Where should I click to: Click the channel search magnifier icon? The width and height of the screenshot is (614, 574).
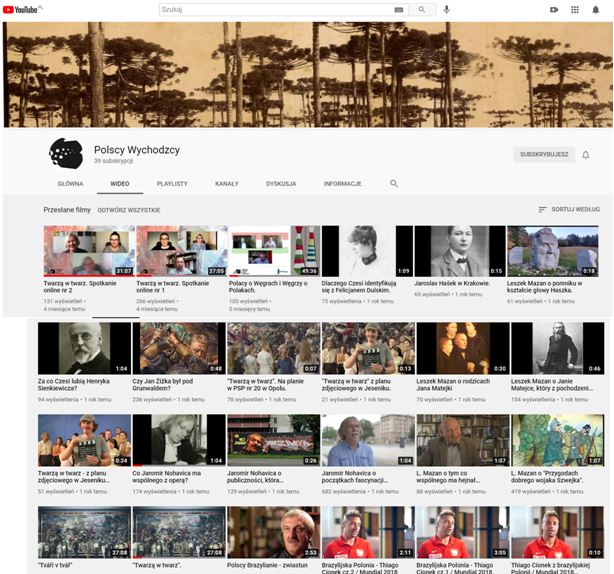[394, 184]
